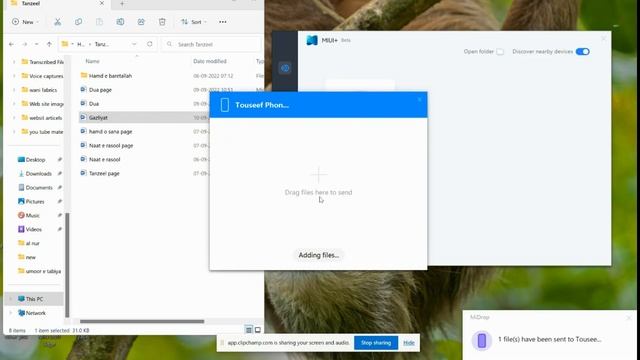640x360 pixels.
Task: Open Pictures in quick access
Action: (31, 201)
